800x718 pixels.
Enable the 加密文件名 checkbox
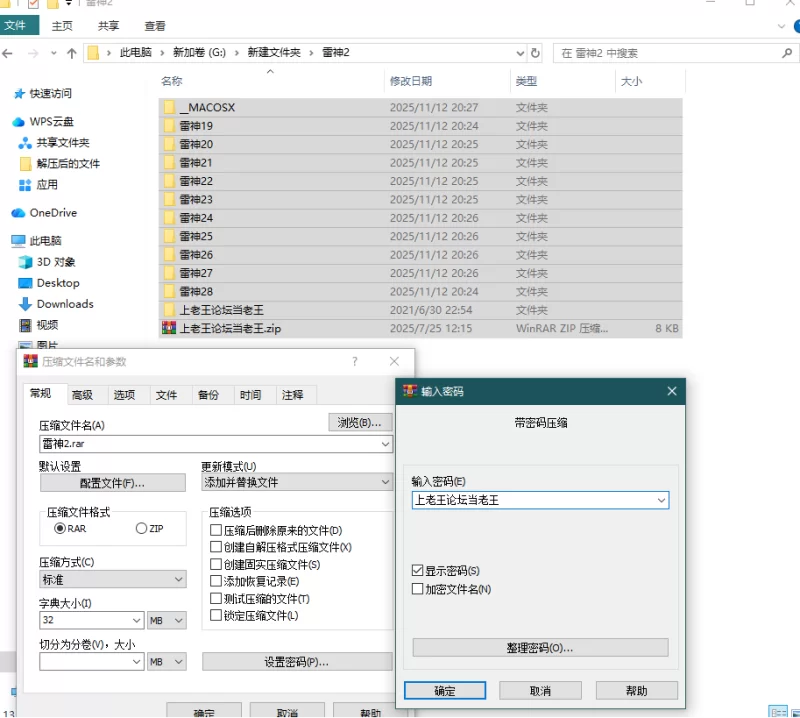418,589
